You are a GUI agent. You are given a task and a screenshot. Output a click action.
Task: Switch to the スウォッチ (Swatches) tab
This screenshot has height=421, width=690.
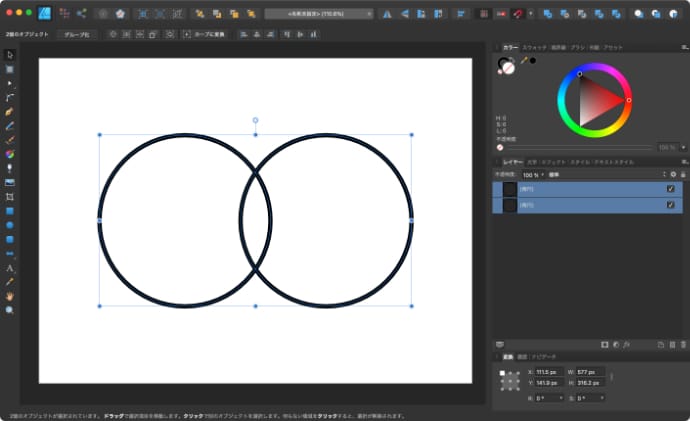(536, 47)
